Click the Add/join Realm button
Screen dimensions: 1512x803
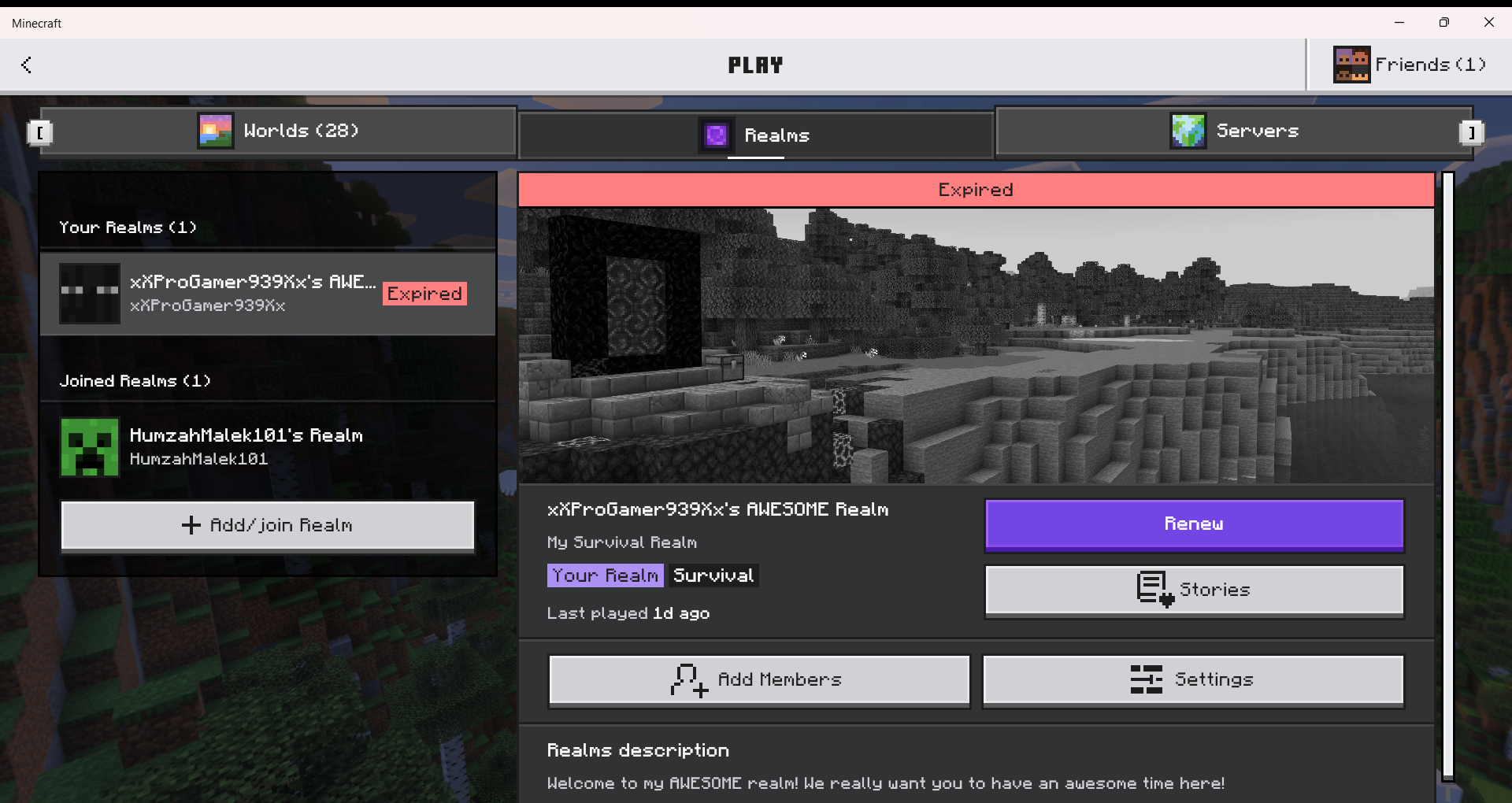pyautogui.click(x=268, y=526)
